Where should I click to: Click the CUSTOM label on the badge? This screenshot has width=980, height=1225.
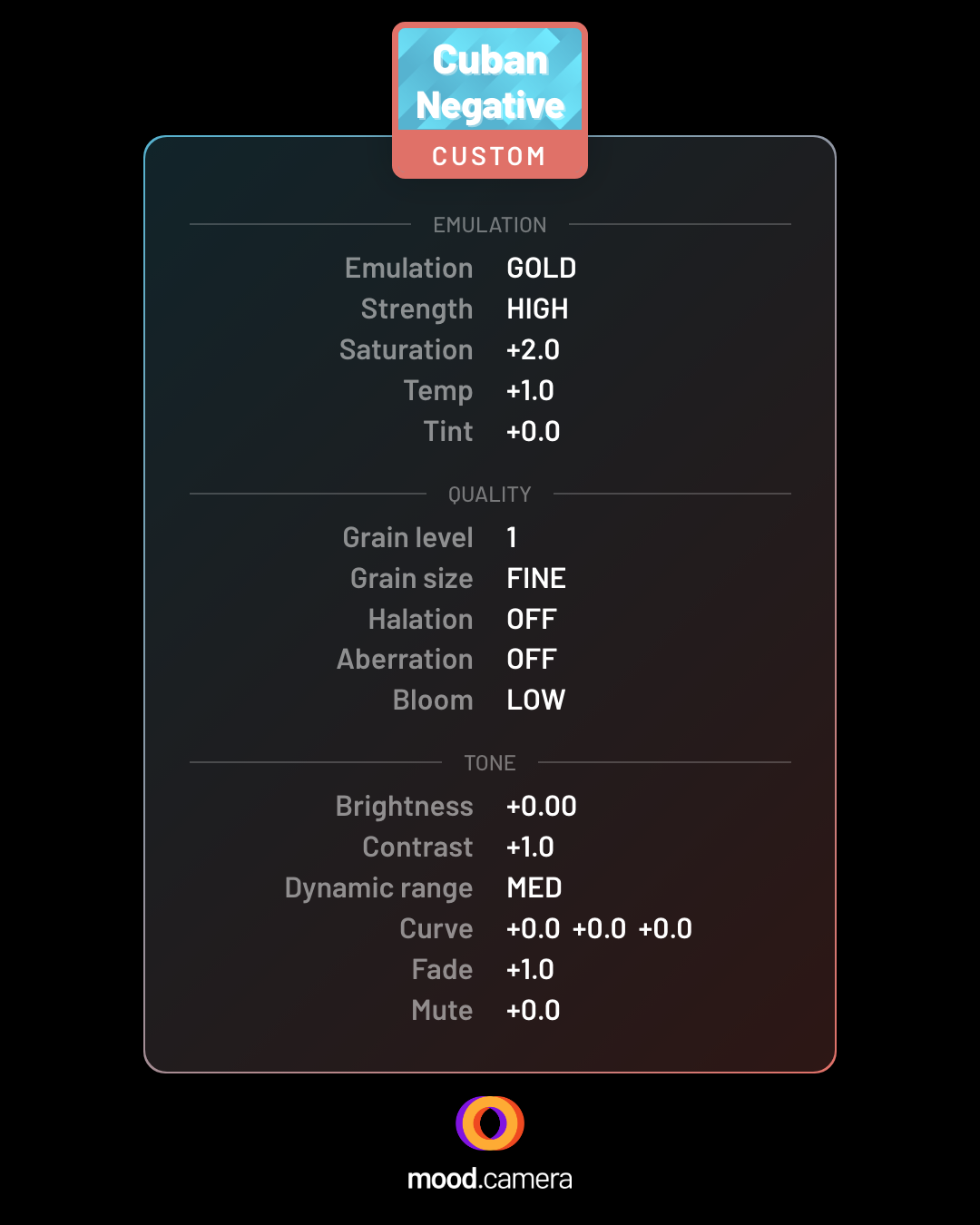tap(489, 156)
